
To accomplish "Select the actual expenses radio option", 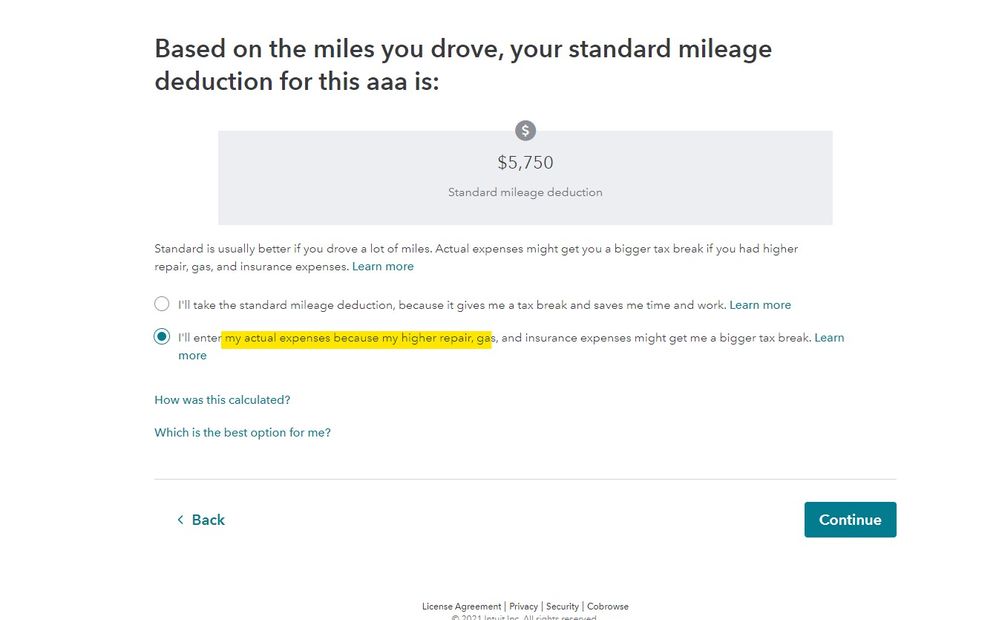I will (162, 336).
